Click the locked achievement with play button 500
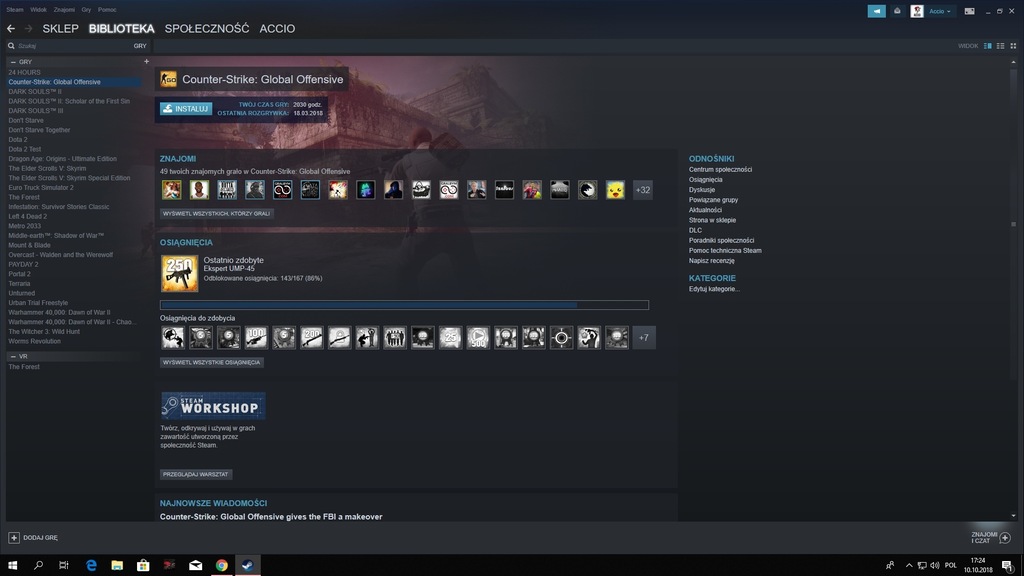Viewport: 1024px width, 576px height. tap(478, 338)
